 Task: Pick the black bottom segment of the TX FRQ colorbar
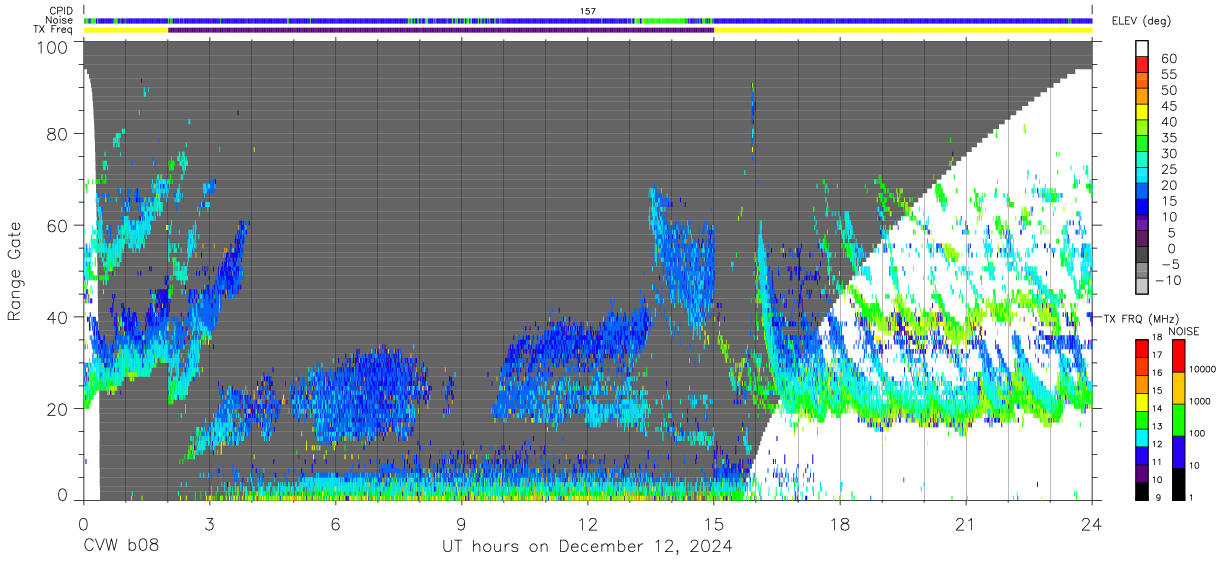tap(1143, 491)
